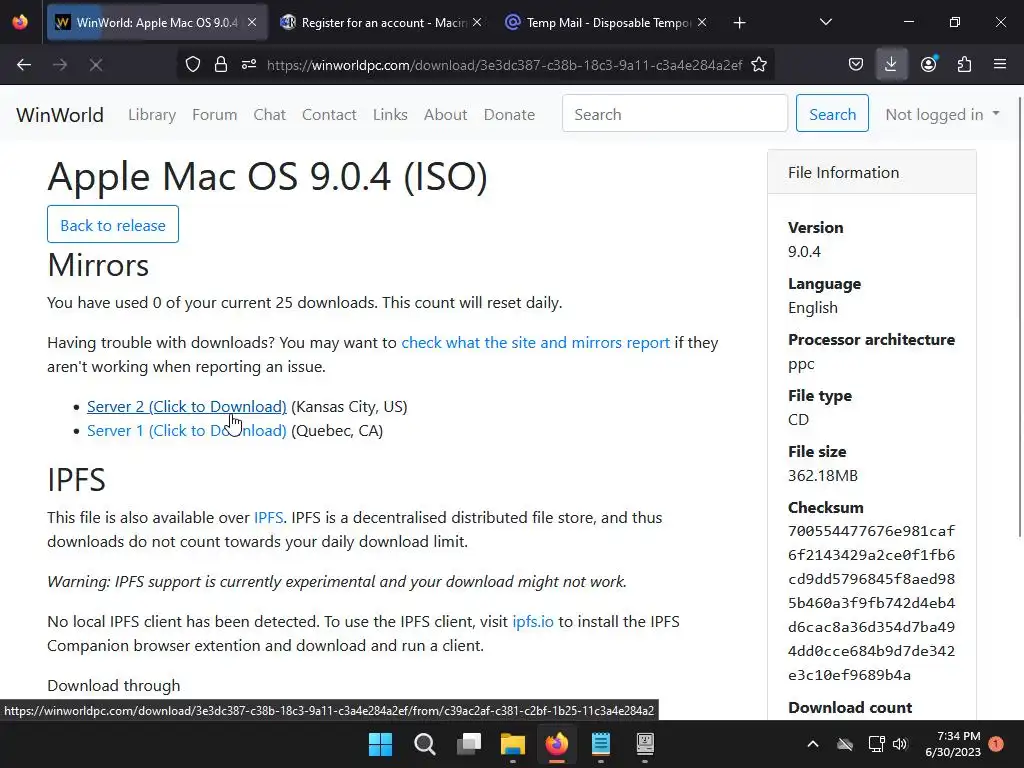Image resolution: width=1024 pixels, height=768 pixels.
Task: Click the Back to release button
Action: click(113, 225)
